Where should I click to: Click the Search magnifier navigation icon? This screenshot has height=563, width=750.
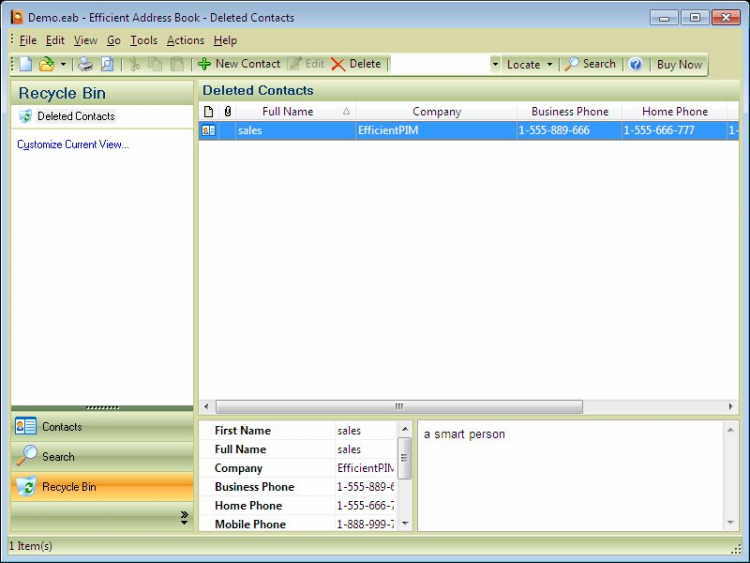[x=26, y=456]
